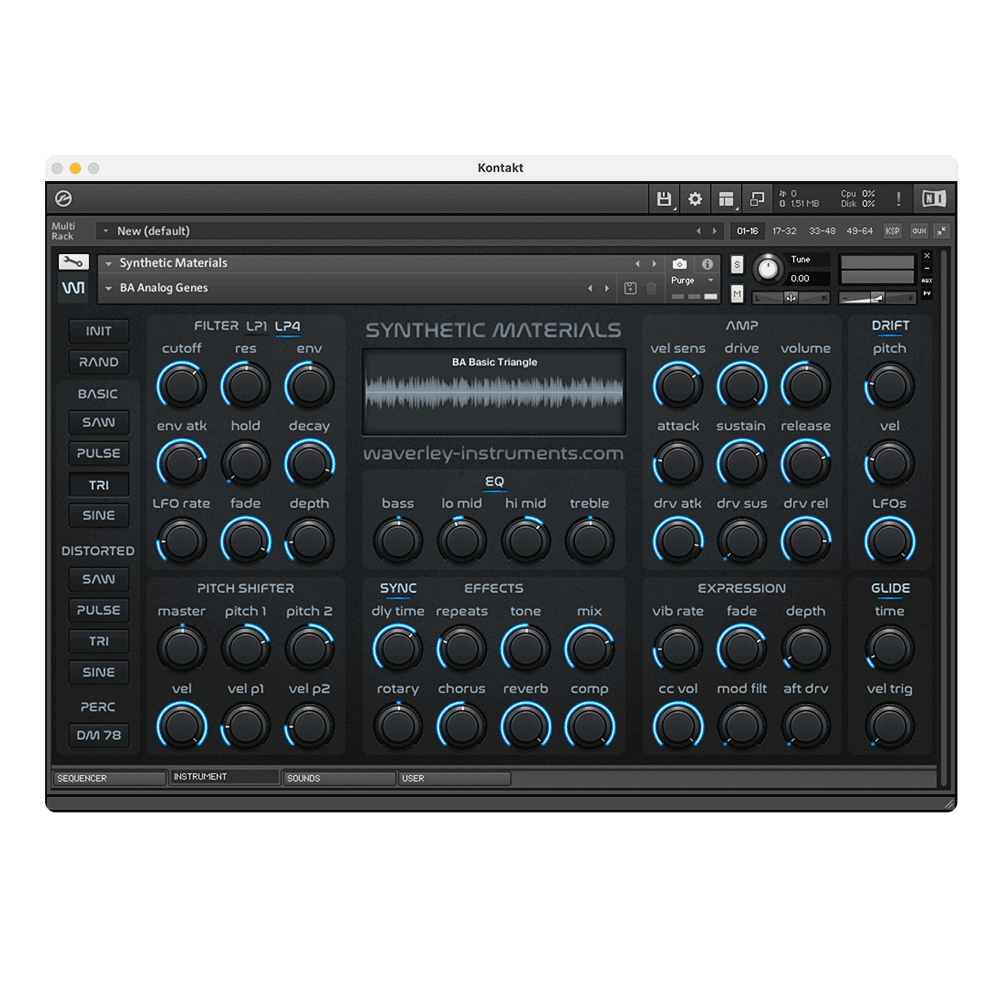Click the filter cutoff knob
The width and height of the screenshot is (1000, 1000).
[x=182, y=386]
